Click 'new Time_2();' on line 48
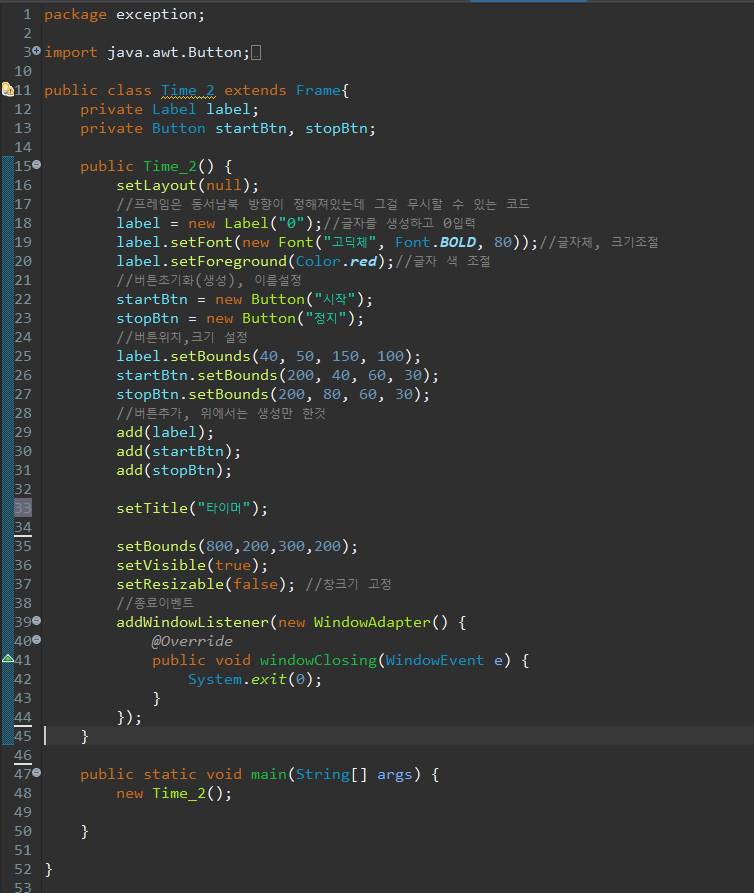 [x=174, y=793]
